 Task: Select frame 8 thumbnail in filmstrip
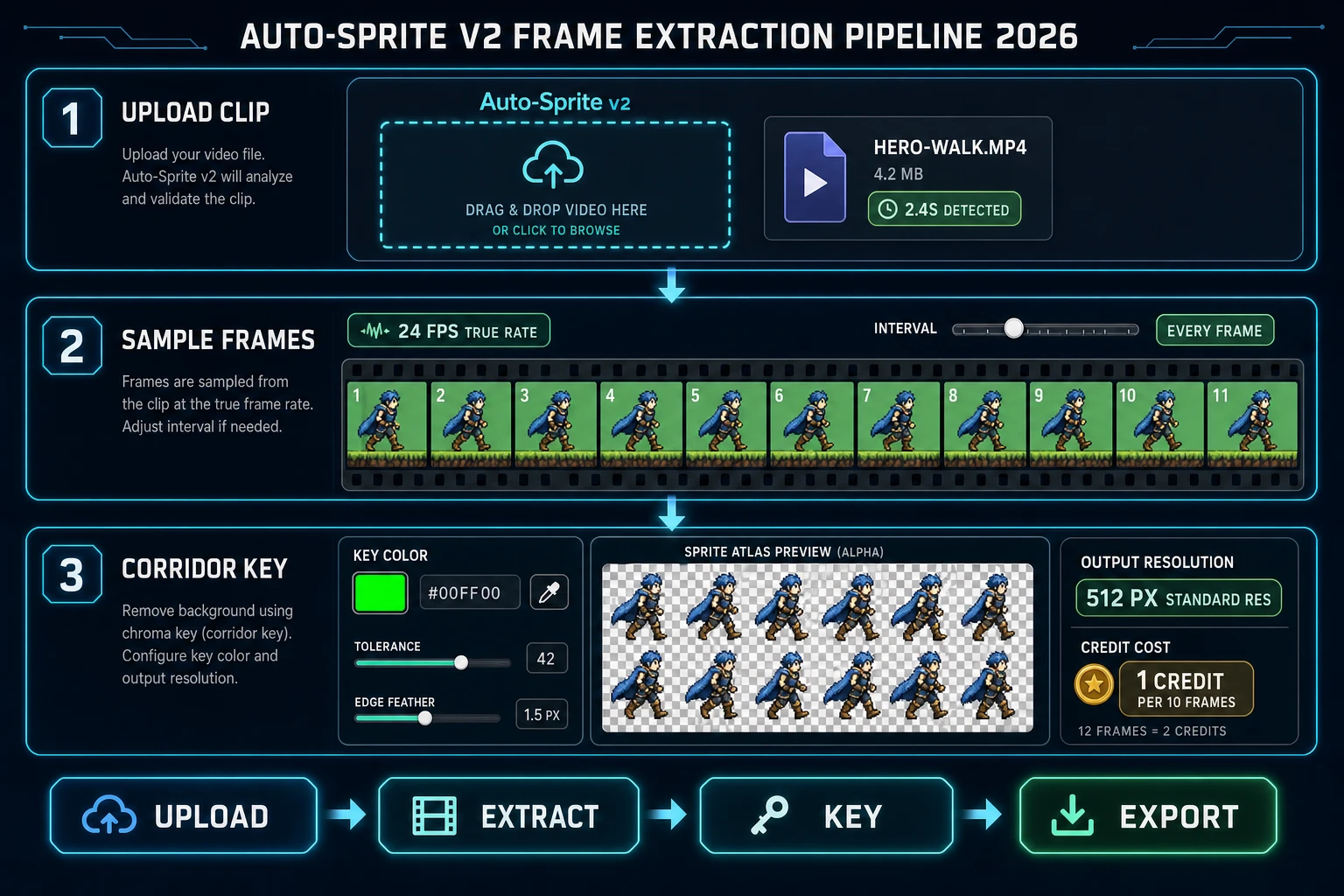point(984,424)
